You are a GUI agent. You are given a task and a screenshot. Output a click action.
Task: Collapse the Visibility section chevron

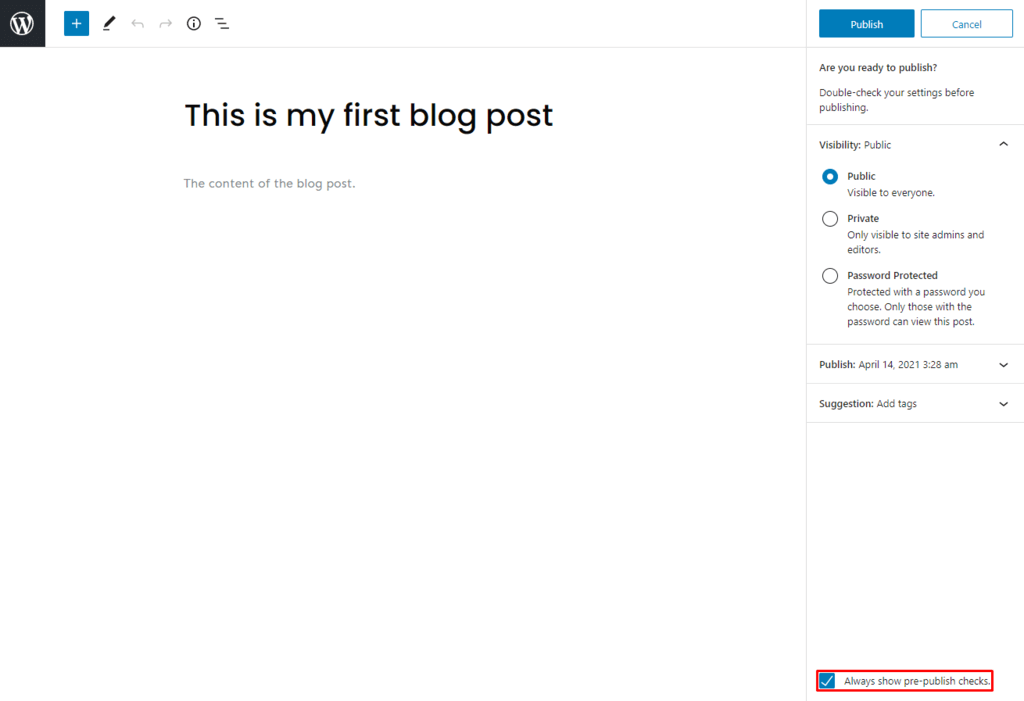[x=1003, y=145]
